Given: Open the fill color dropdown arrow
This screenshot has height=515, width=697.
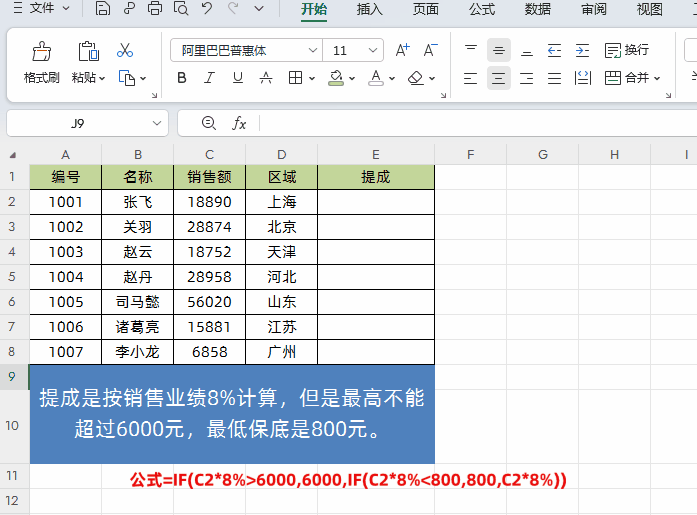Looking at the screenshot, I should pyautogui.click(x=352, y=79).
